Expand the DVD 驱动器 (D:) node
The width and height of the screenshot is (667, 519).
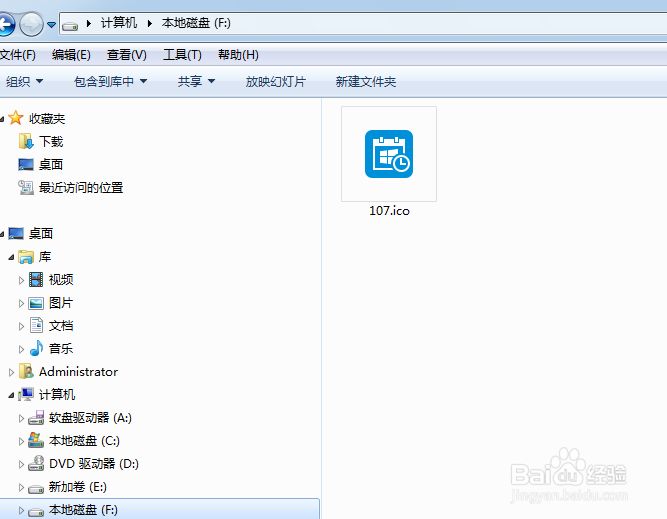click(x=21, y=464)
